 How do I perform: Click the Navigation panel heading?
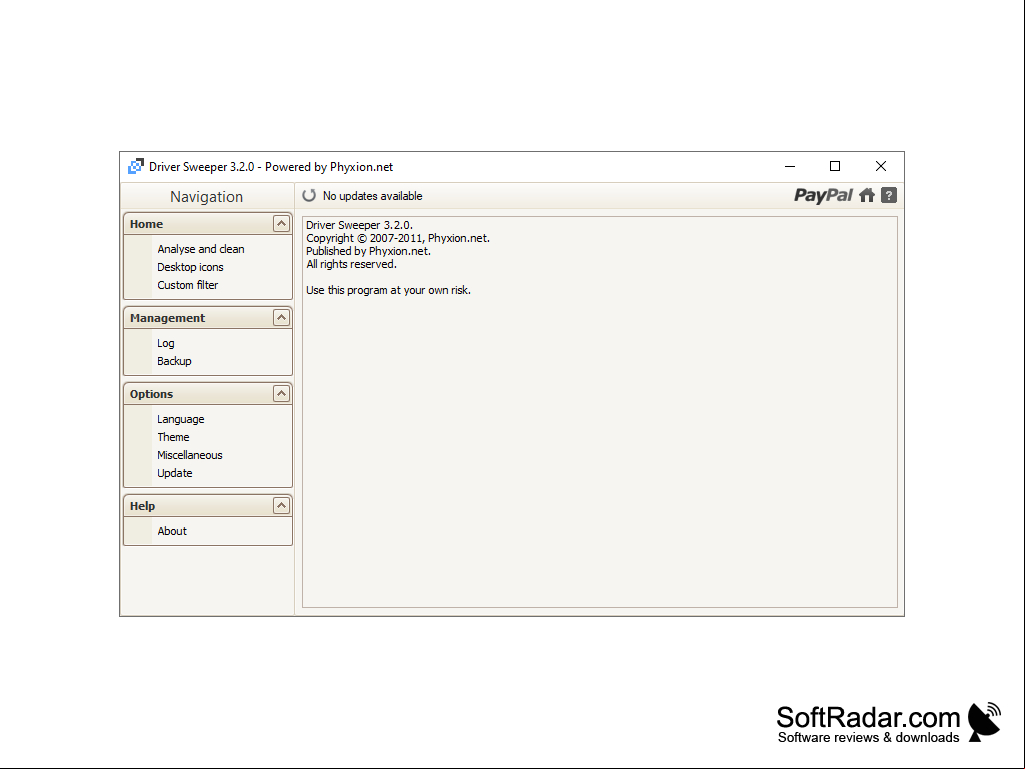pyautogui.click(x=207, y=197)
